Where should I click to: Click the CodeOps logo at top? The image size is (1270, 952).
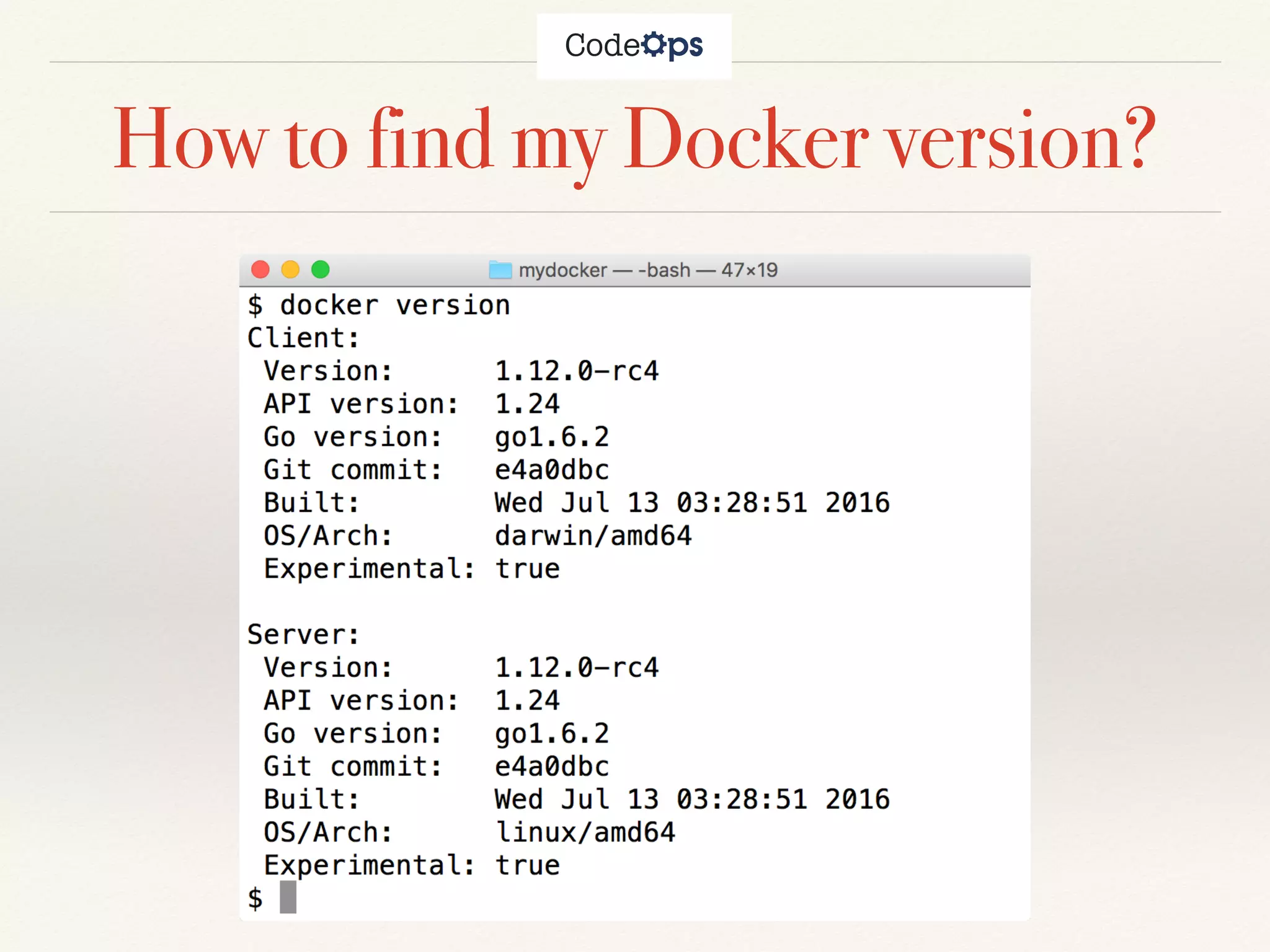tap(634, 46)
